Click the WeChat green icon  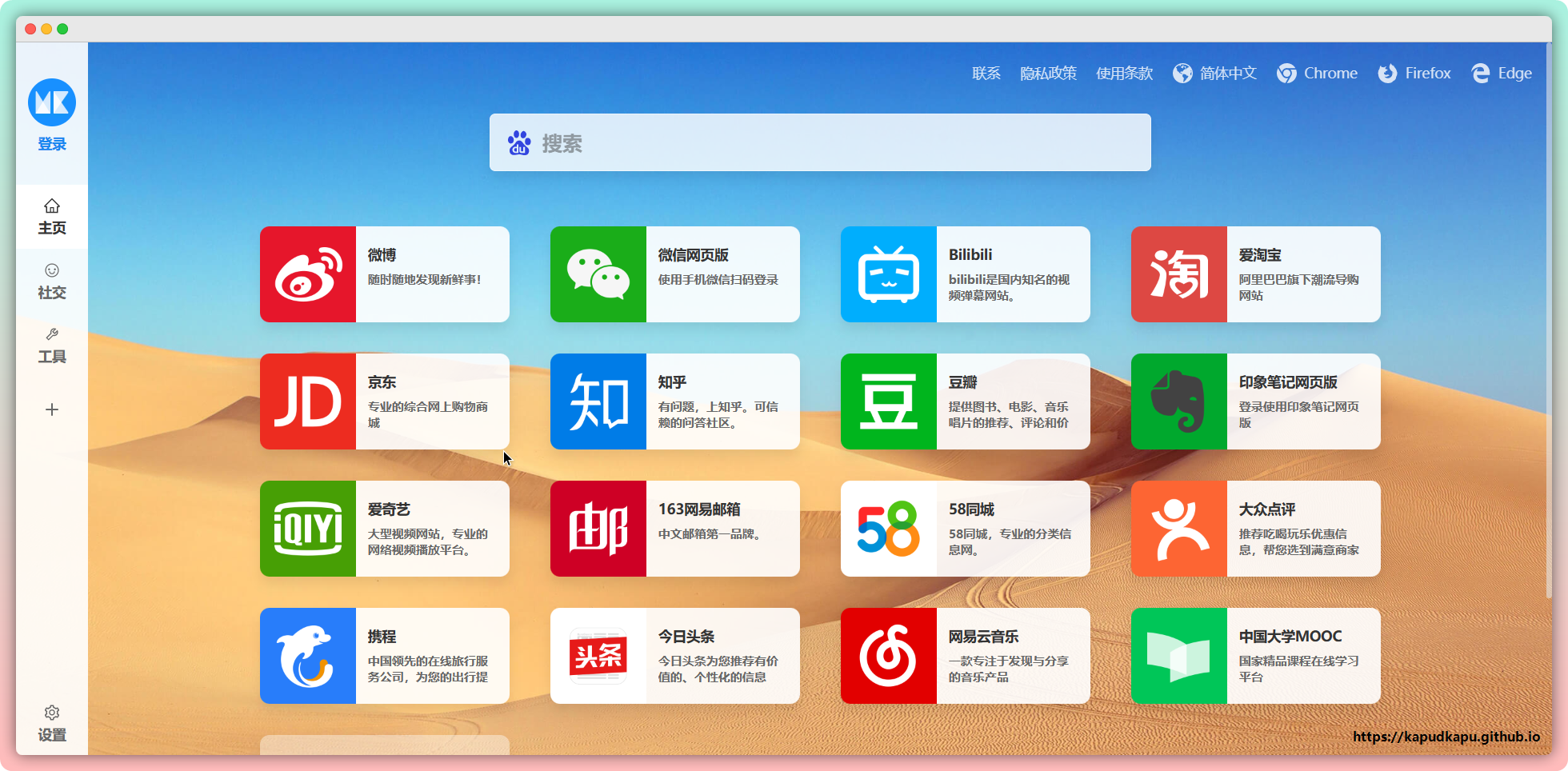(x=598, y=274)
